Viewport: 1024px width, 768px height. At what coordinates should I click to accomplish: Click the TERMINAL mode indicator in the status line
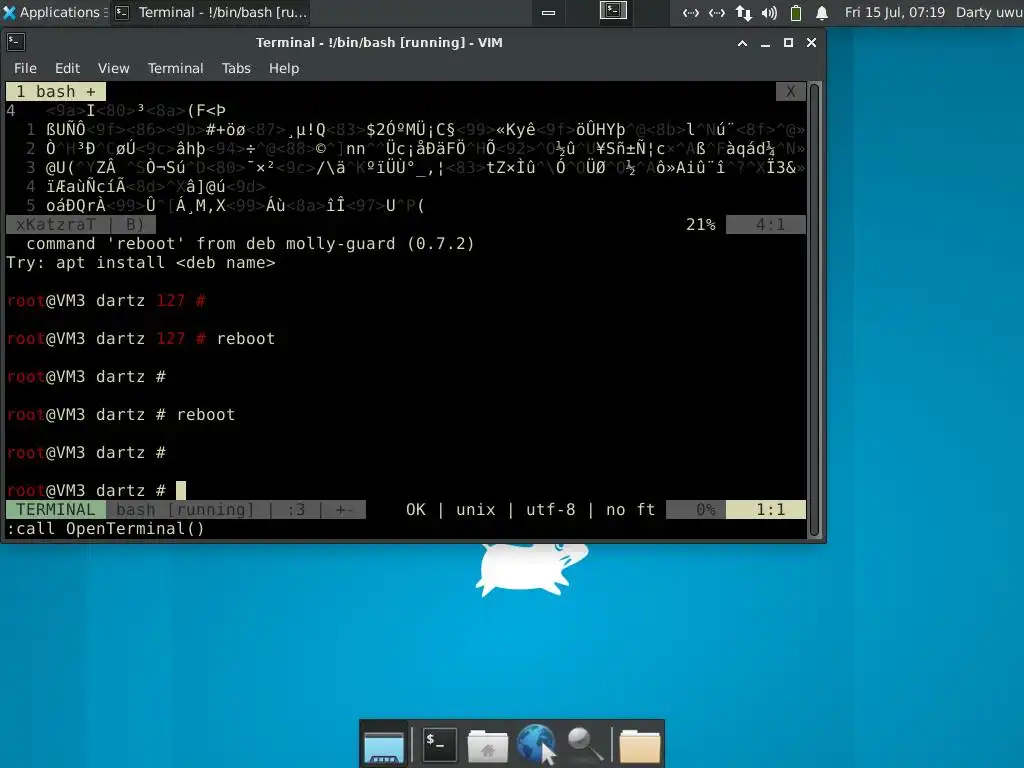(56, 509)
